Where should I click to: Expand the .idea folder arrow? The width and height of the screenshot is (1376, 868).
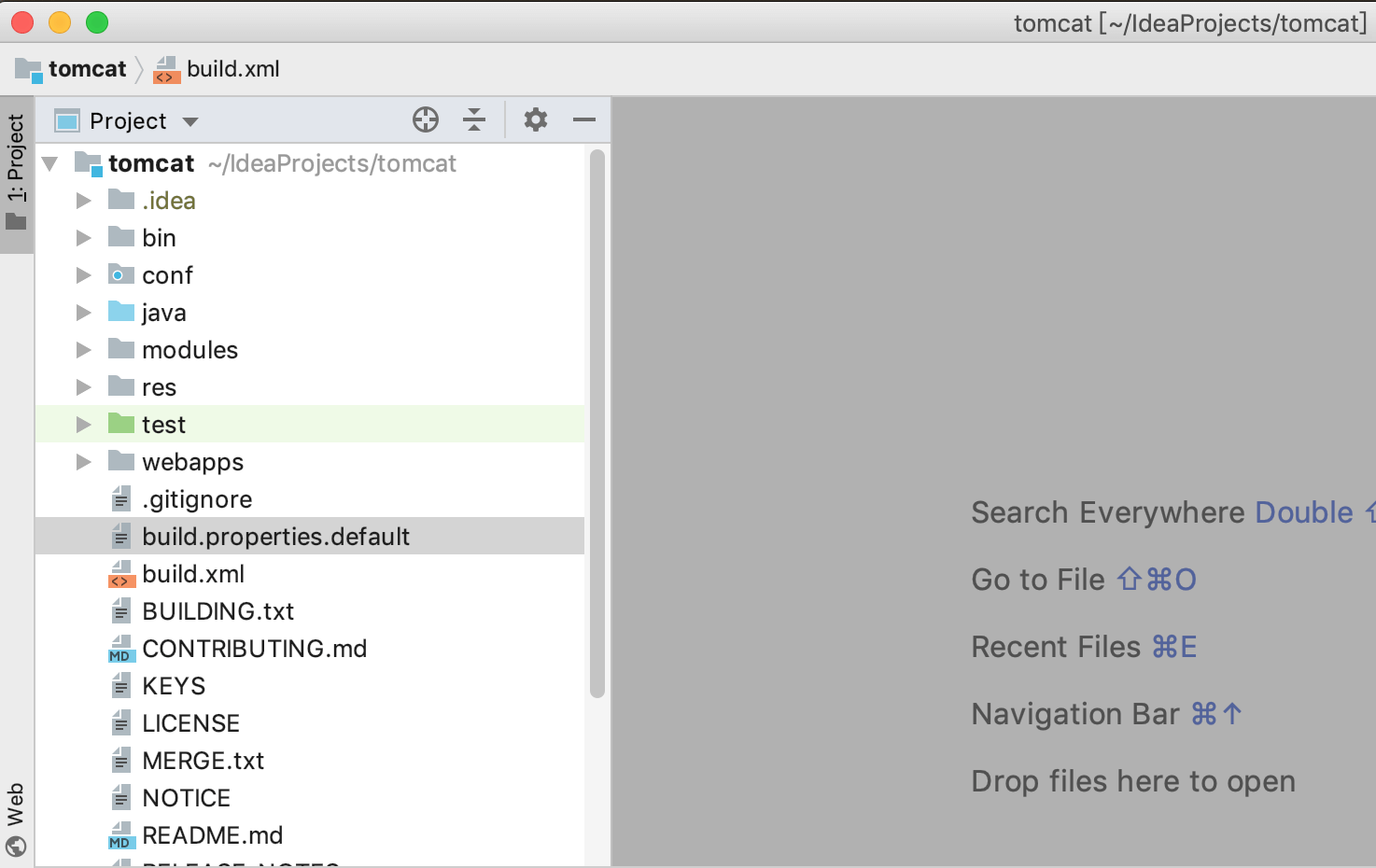tap(84, 201)
